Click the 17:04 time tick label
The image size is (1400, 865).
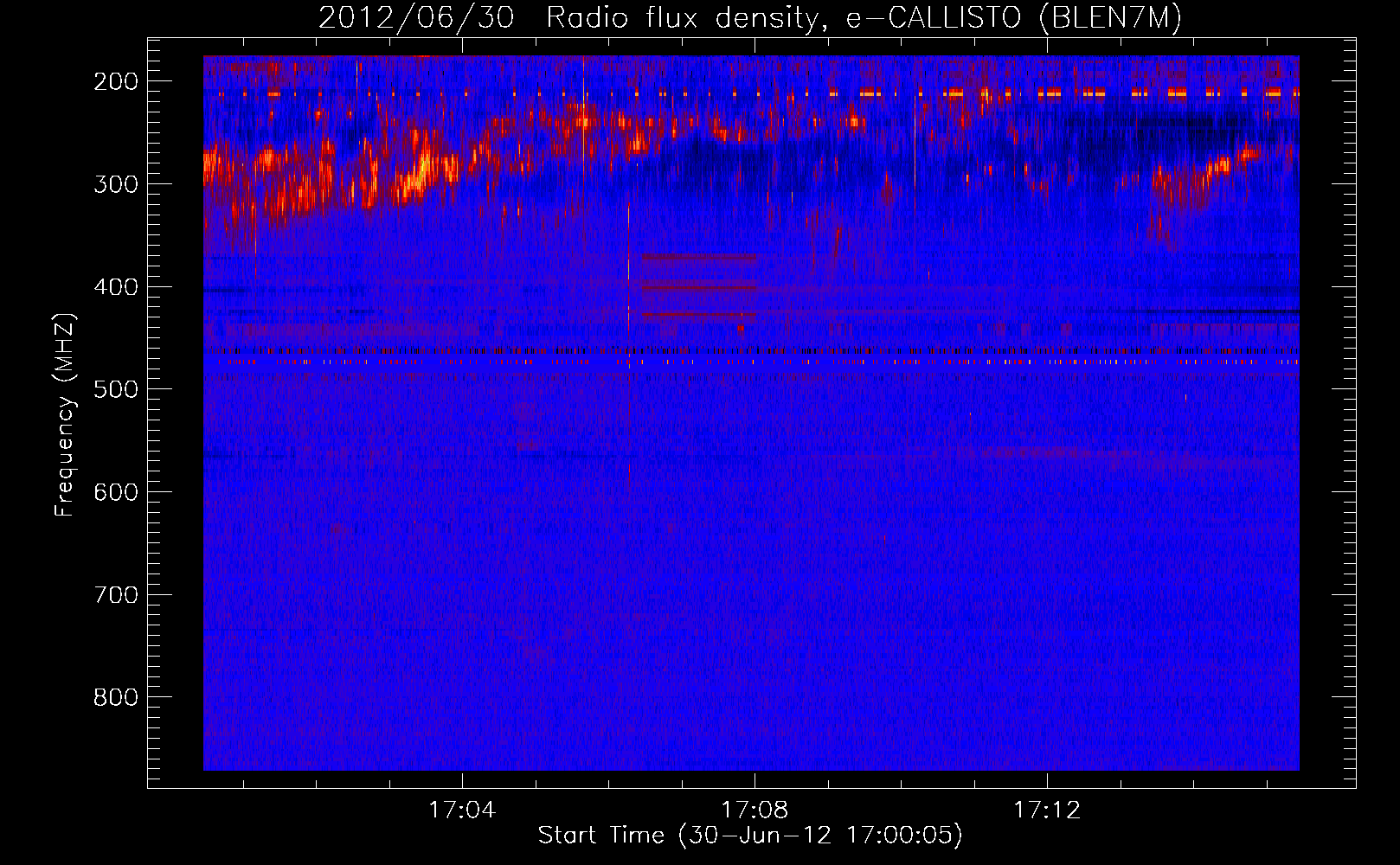462,810
